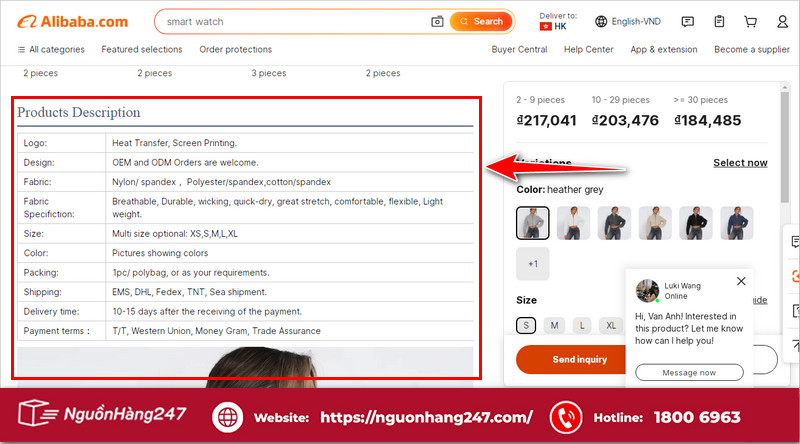
Task: Open the orders clipboard icon
Action: point(719,21)
